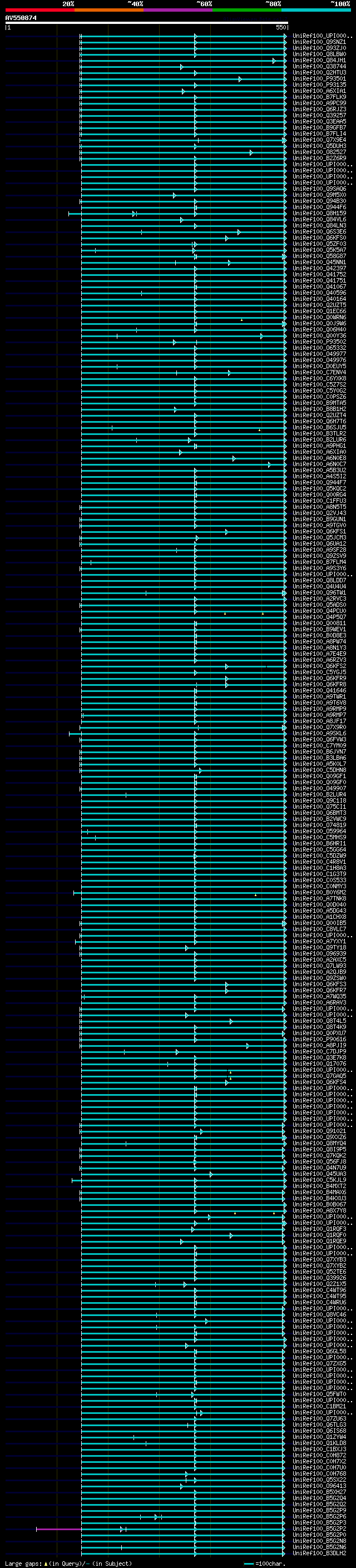Click the cyan 100char scale bar legend
The height and width of the screenshot is (1568, 356).
click(248, 1564)
